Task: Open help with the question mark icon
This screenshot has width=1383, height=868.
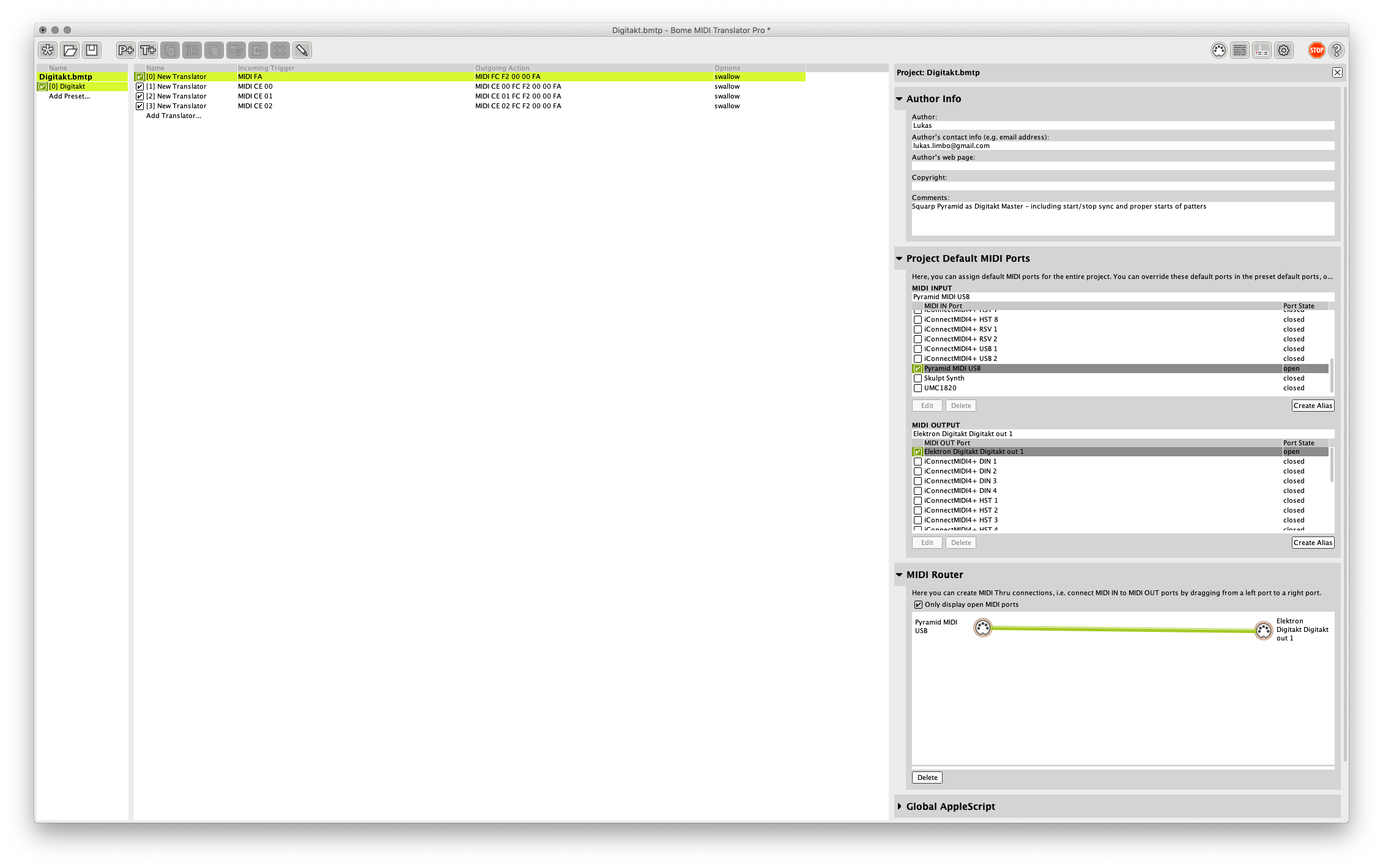Action: click(1337, 50)
